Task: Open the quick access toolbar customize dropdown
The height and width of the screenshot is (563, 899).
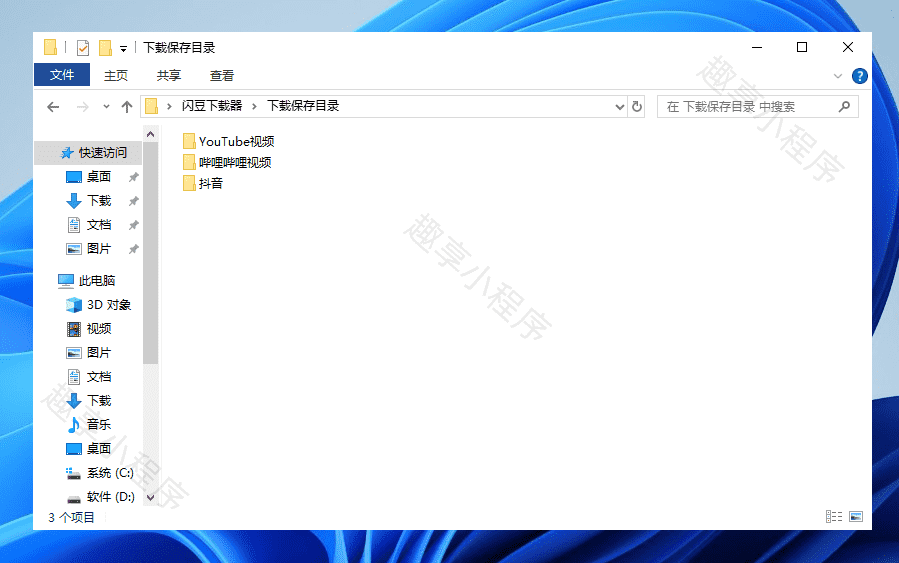Action: tap(123, 49)
